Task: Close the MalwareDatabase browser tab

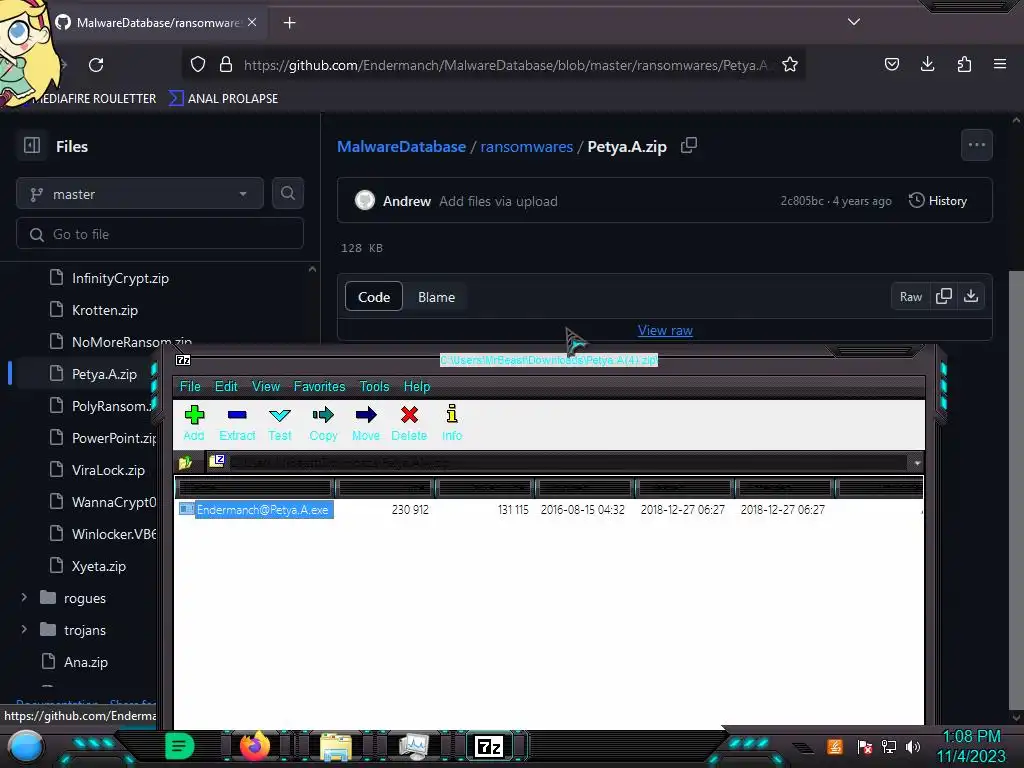Action: tap(252, 22)
